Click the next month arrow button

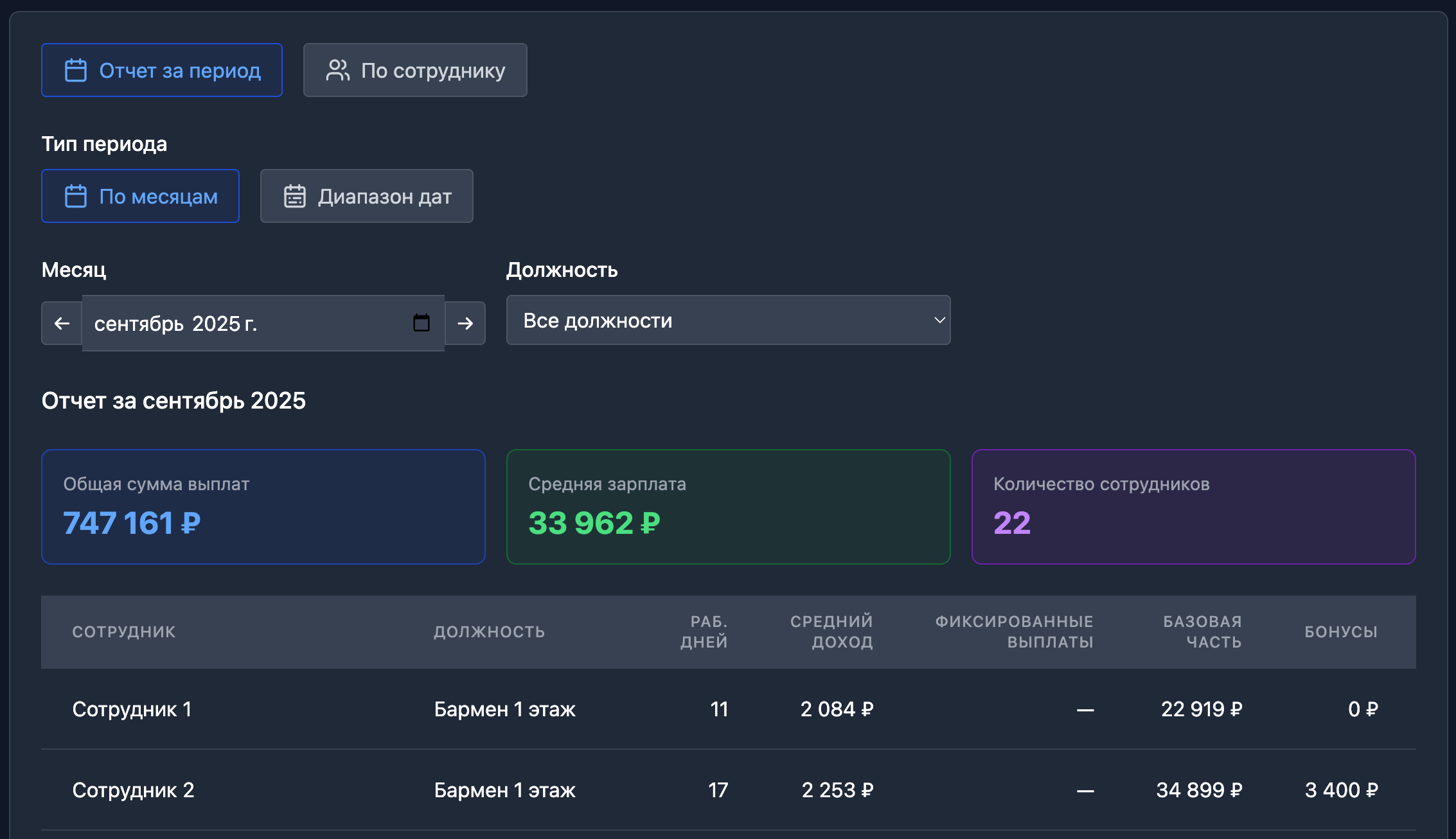(x=465, y=323)
